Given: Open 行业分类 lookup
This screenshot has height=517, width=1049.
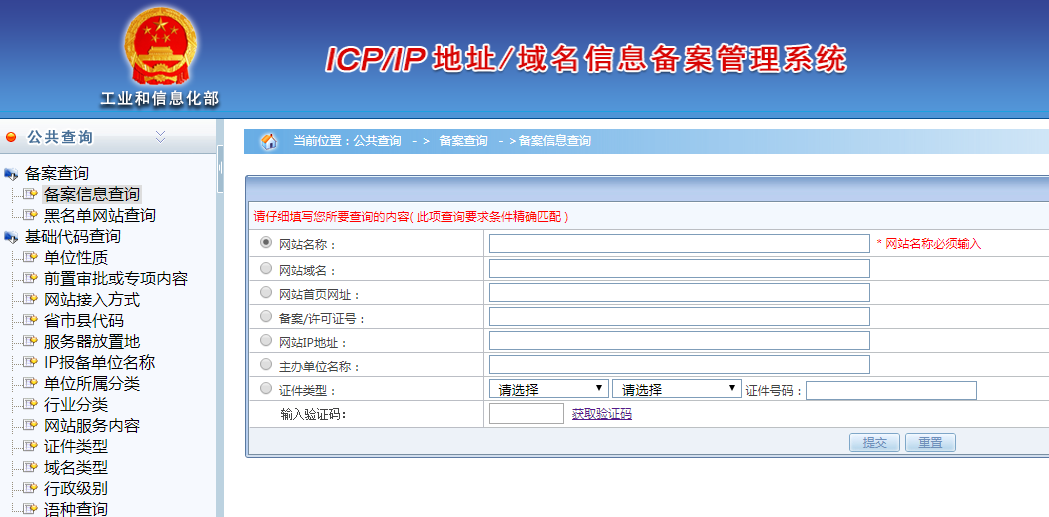Looking at the screenshot, I should [76, 404].
